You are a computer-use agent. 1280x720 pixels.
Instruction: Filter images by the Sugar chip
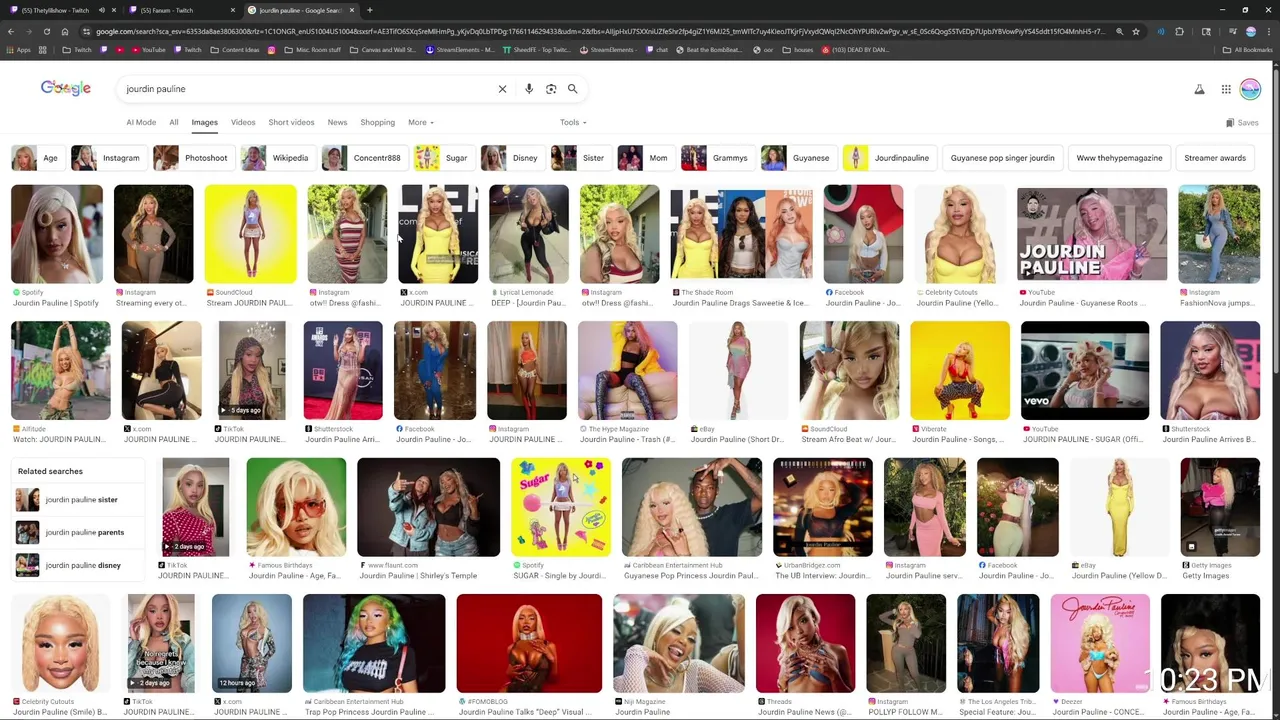point(444,158)
